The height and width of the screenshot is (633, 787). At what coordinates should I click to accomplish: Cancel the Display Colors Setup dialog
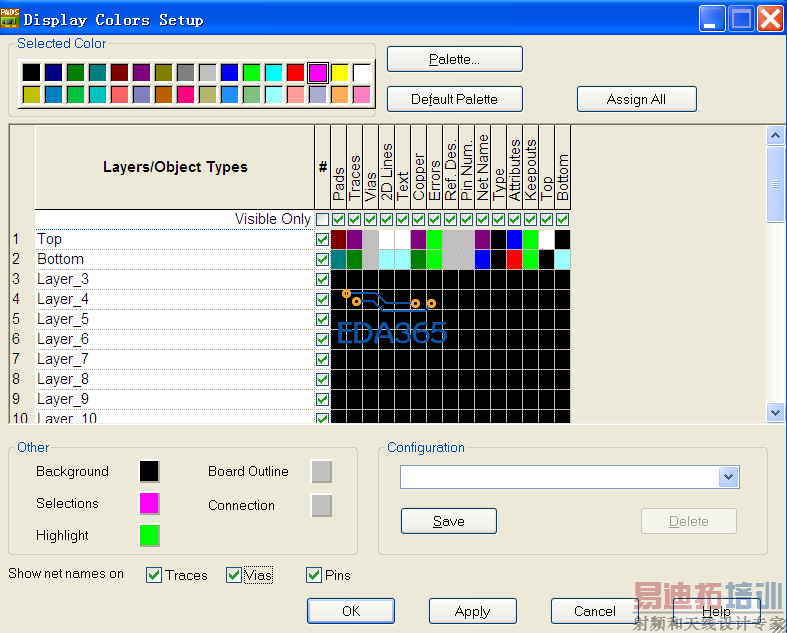pyautogui.click(x=595, y=611)
